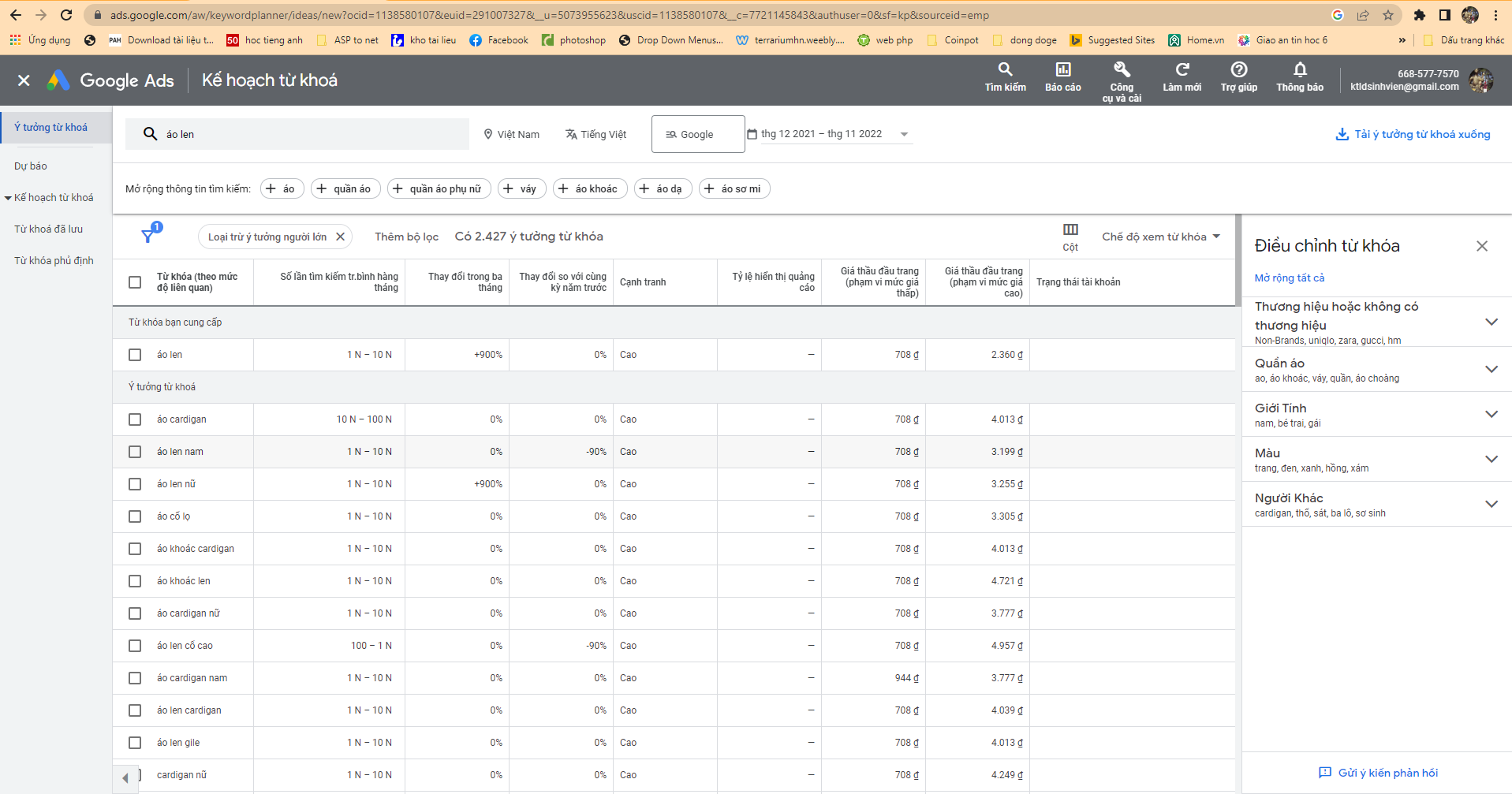
Task: Add áo sơ mi to search
Action: (734, 189)
